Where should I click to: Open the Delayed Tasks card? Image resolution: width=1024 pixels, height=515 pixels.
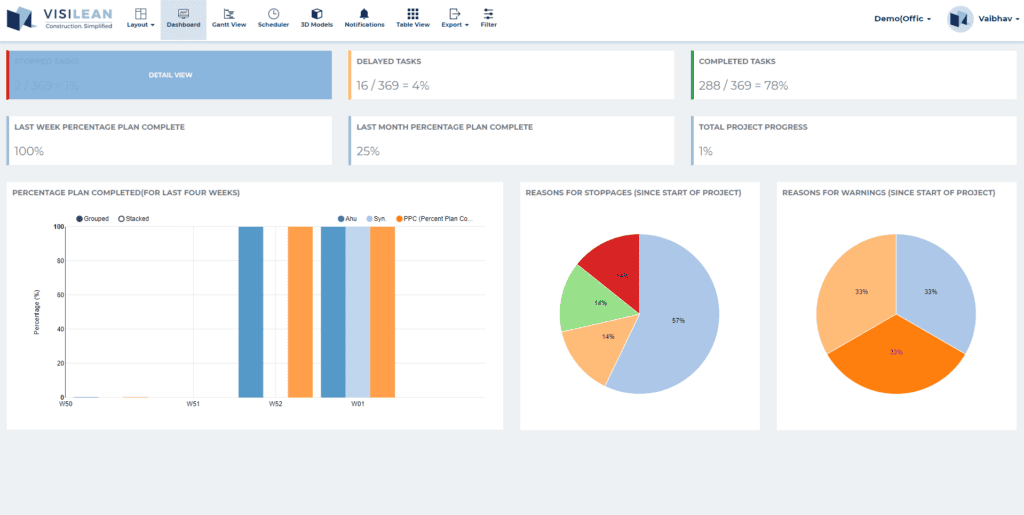511,75
